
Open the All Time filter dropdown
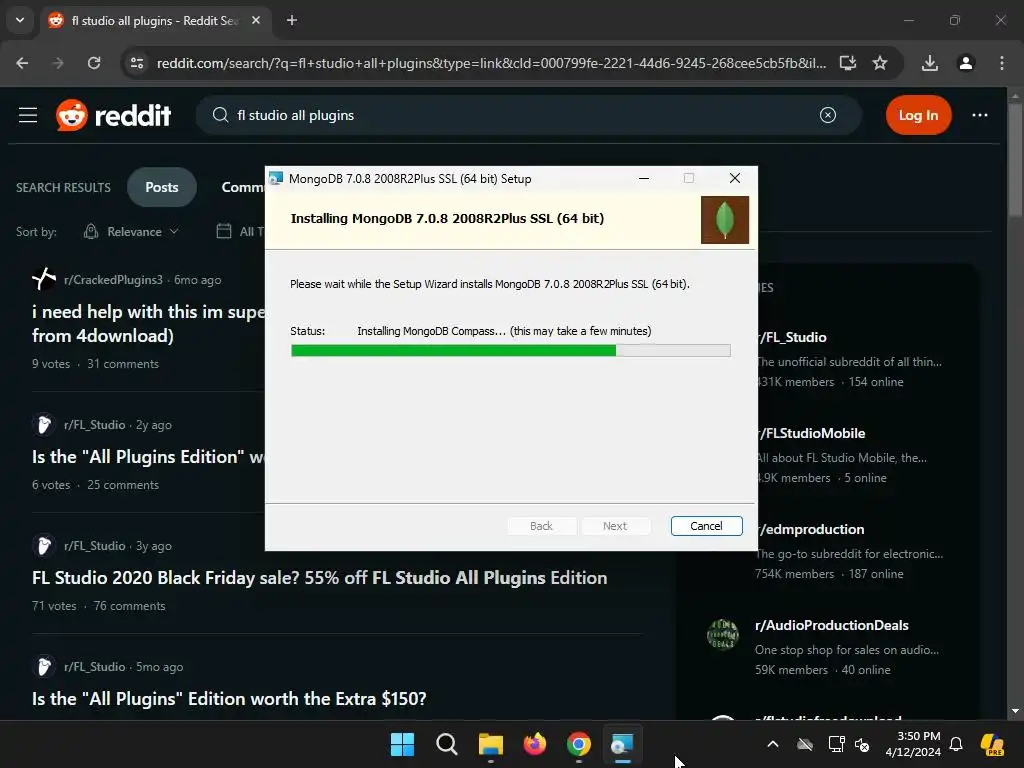(x=240, y=232)
